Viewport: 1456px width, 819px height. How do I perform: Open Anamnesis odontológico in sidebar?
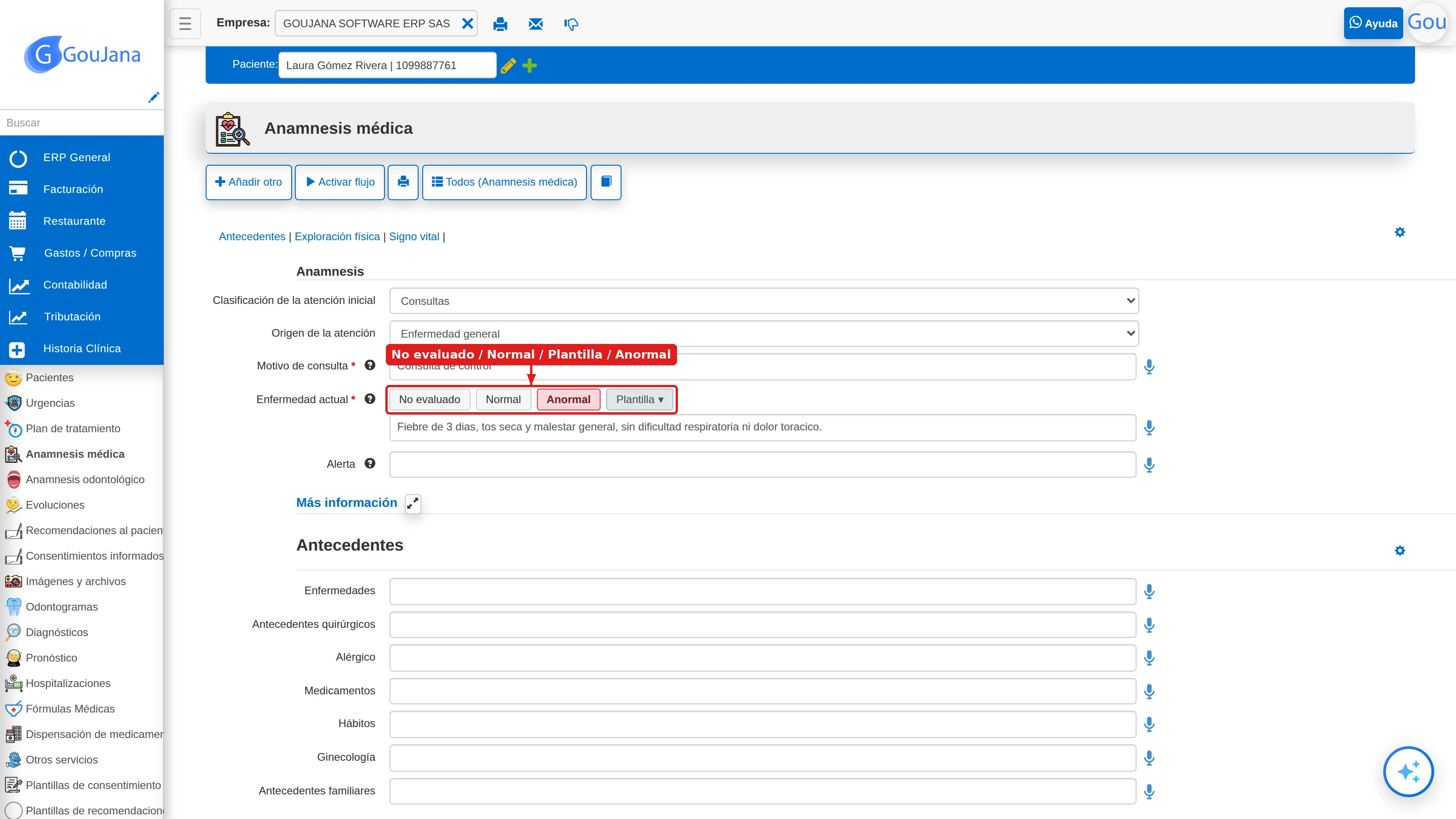(82, 479)
